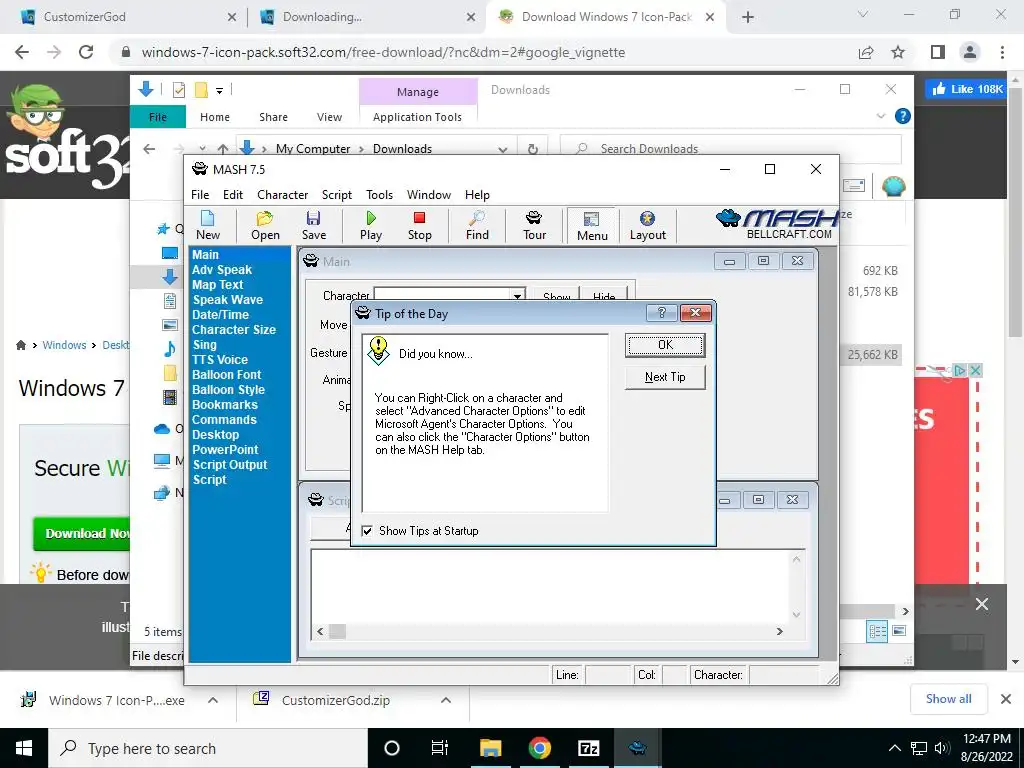The height and width of the screenshot is (768, 1024).
Task: Save script using the Save toolbar icon
Action: (x=313, y=226)
